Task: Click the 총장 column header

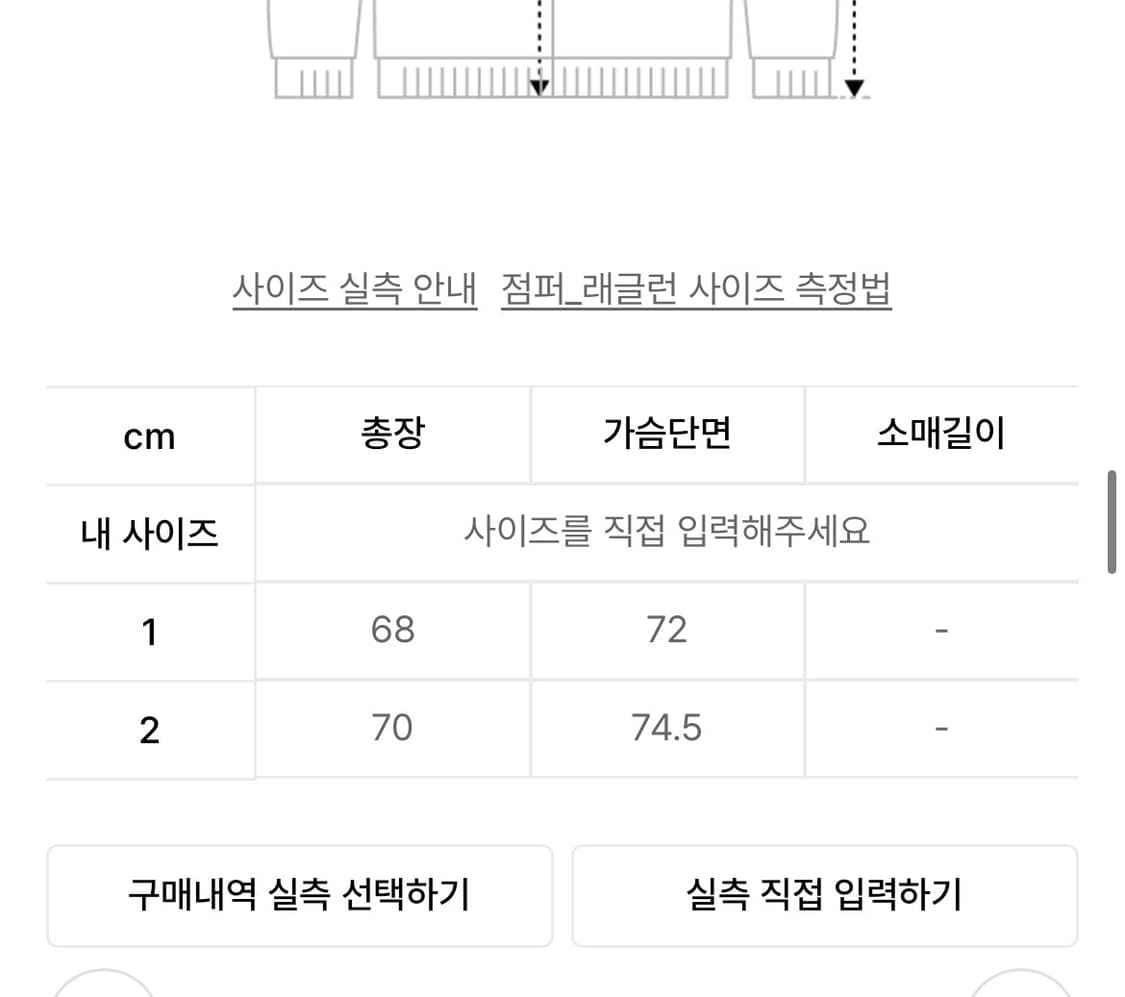Action: click(392, 433)
